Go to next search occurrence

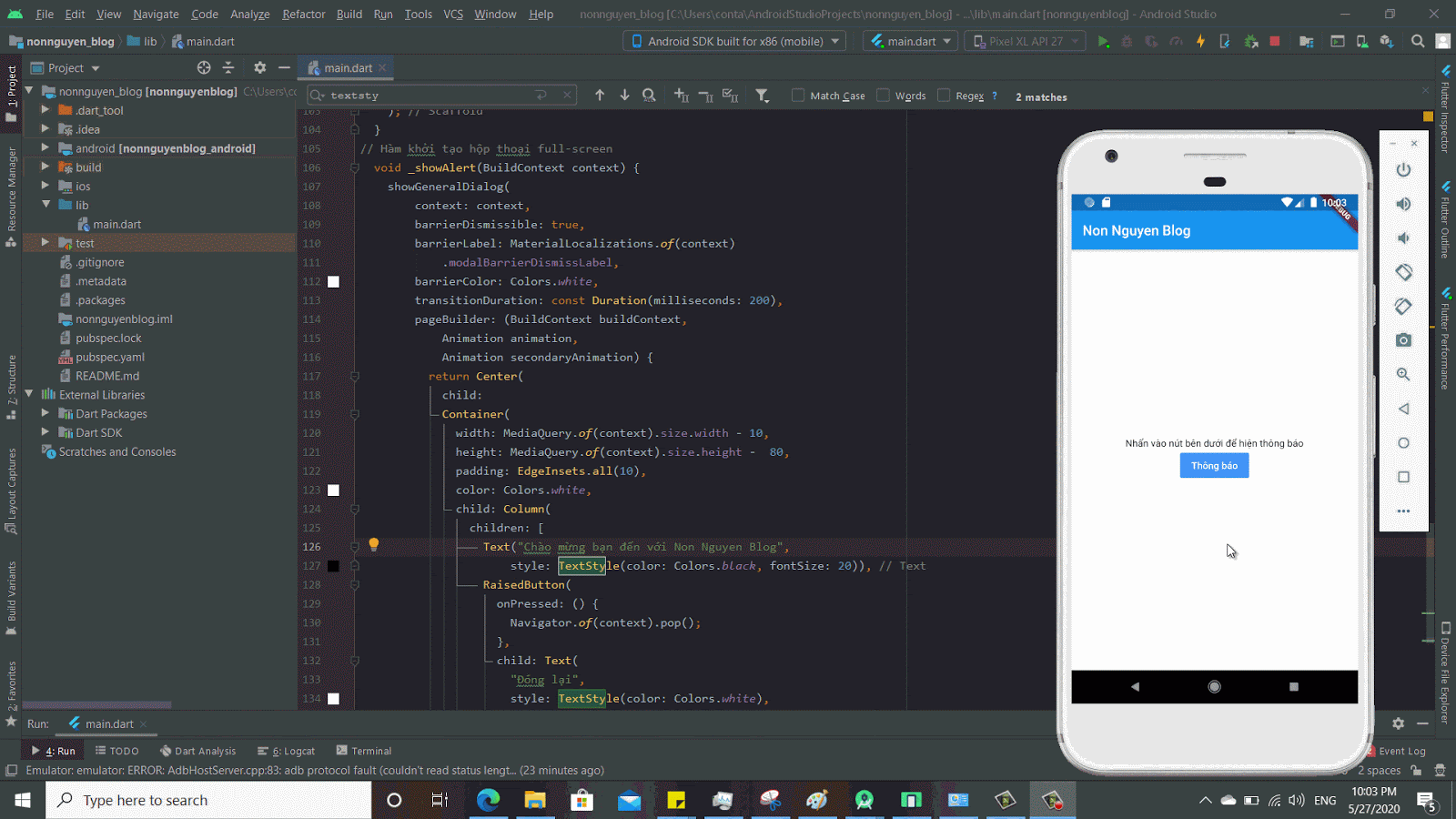point(624,95)
